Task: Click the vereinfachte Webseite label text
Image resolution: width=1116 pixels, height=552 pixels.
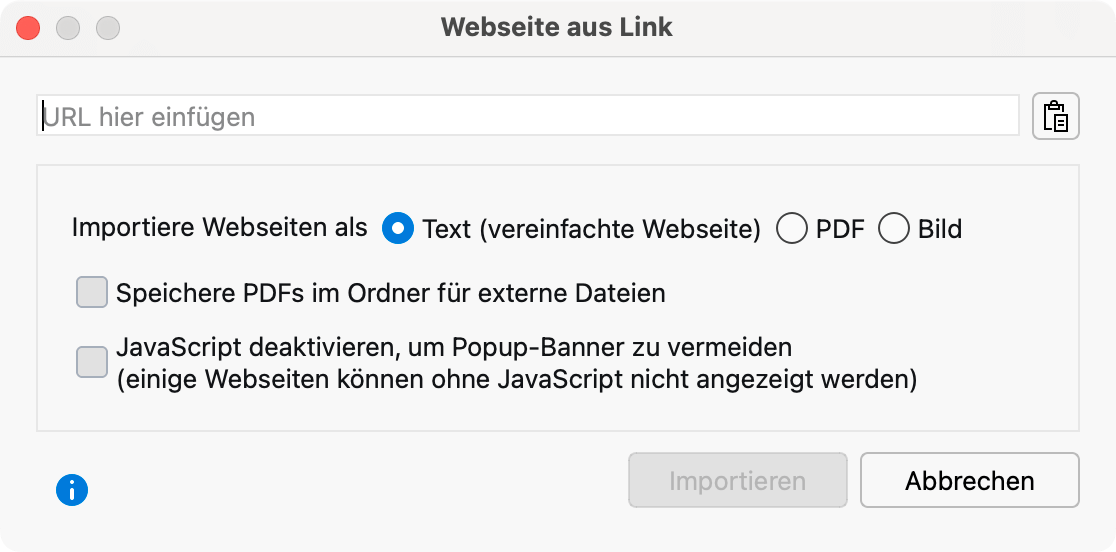Action: pyautogui.click(x=591, y=229)
